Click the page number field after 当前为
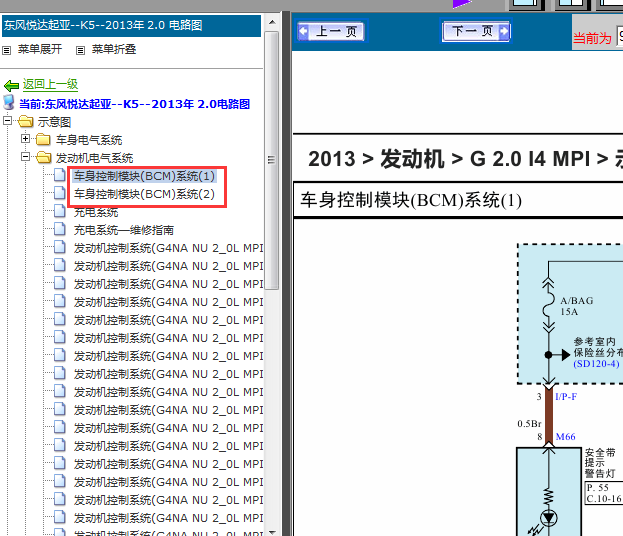 click(619, 36)
